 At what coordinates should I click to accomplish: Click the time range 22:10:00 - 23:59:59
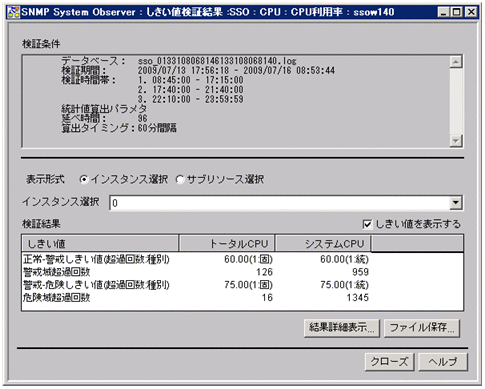tap(198, 99)
